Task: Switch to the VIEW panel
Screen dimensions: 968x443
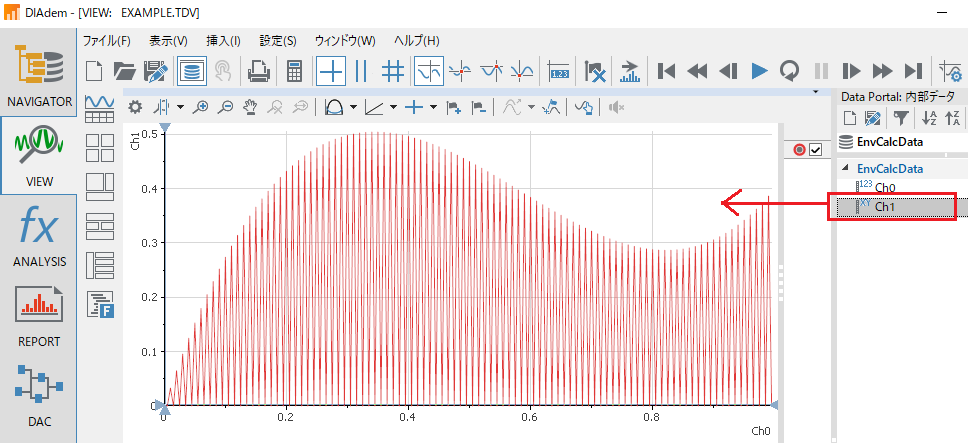Action: (x=39, y=154)
